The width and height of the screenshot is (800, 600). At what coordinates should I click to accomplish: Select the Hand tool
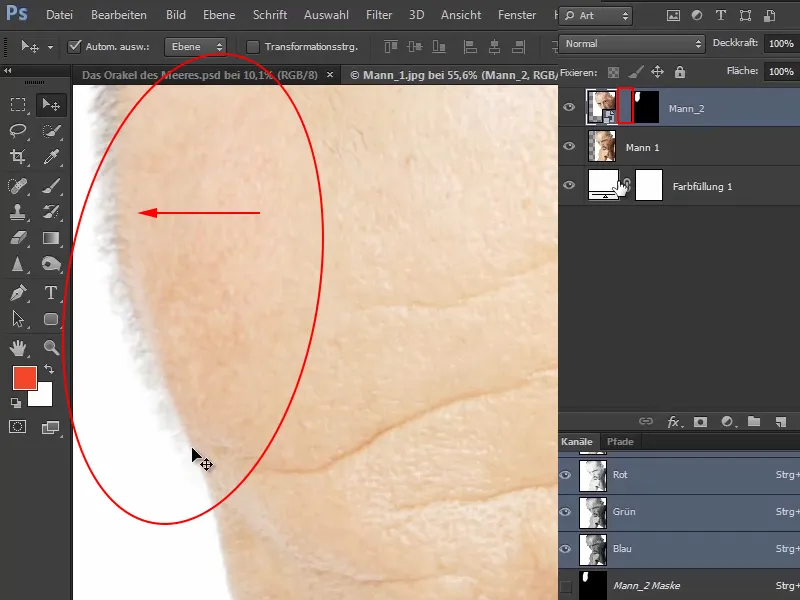18,348
